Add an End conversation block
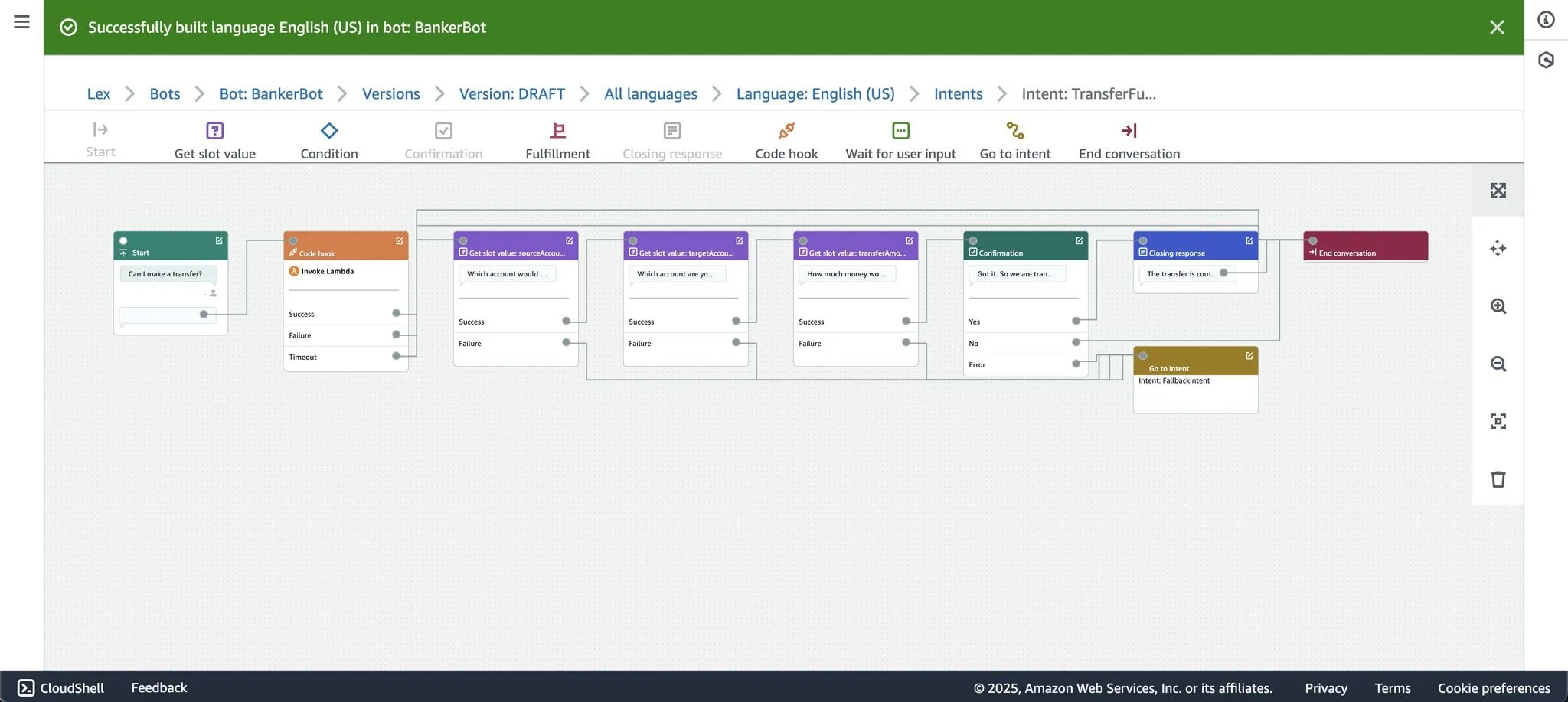This screenshot has width=1568, height=702. coord(1129,141)
